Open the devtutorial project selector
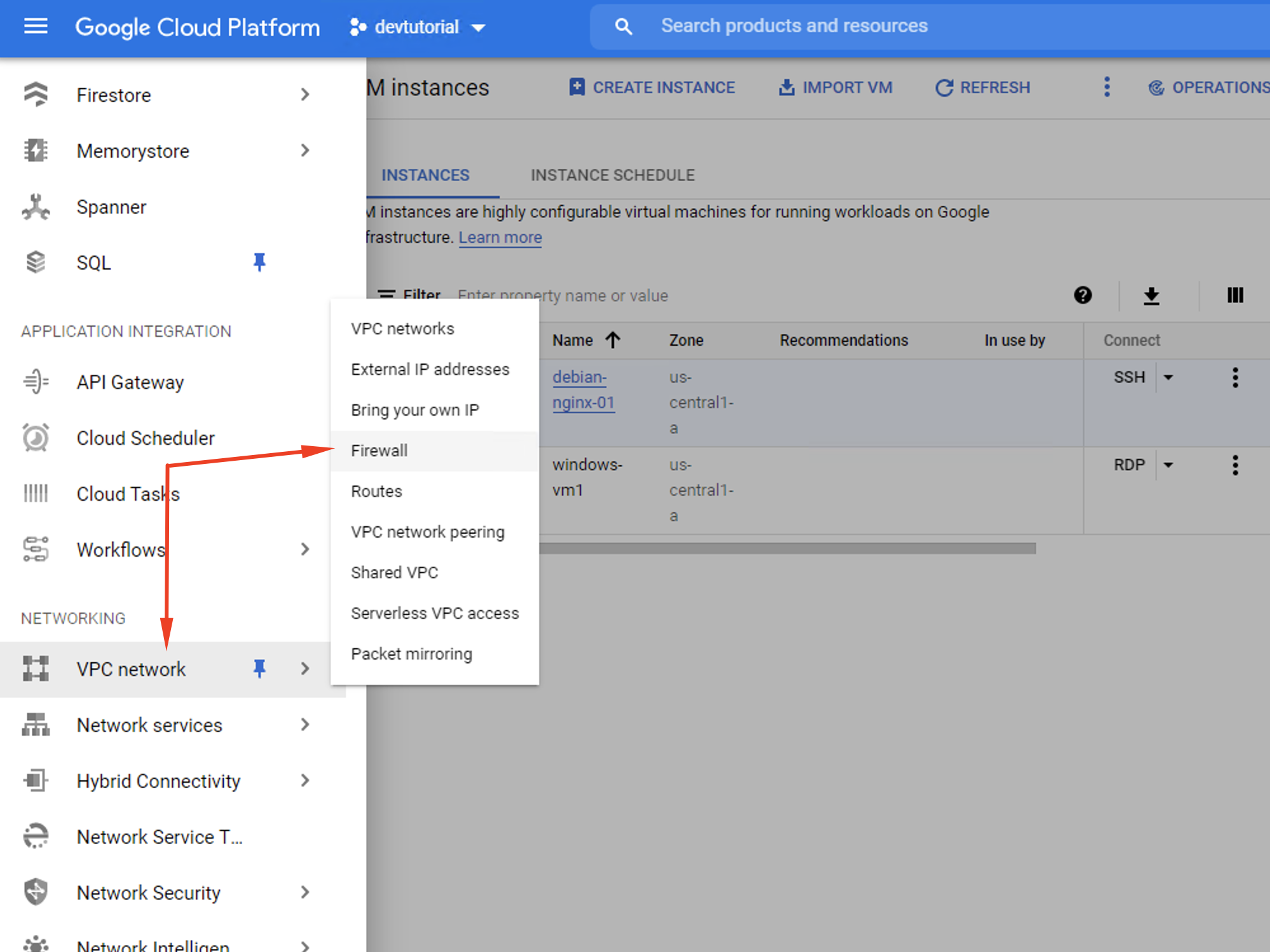The width and height of the screenshot is (1270, 952). coord(418,27)
